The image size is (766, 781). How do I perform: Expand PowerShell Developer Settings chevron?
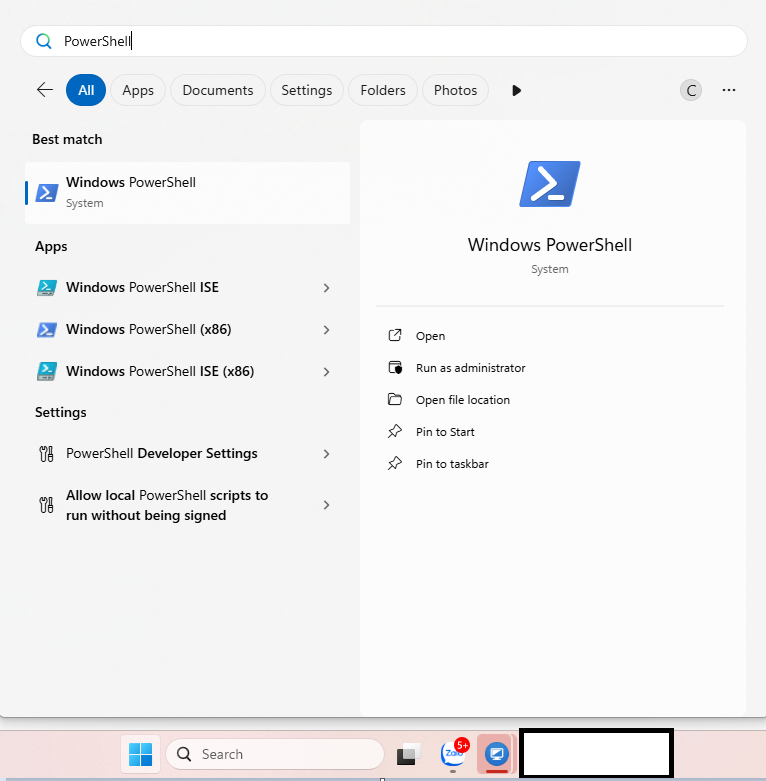click(x=326, y=454)
